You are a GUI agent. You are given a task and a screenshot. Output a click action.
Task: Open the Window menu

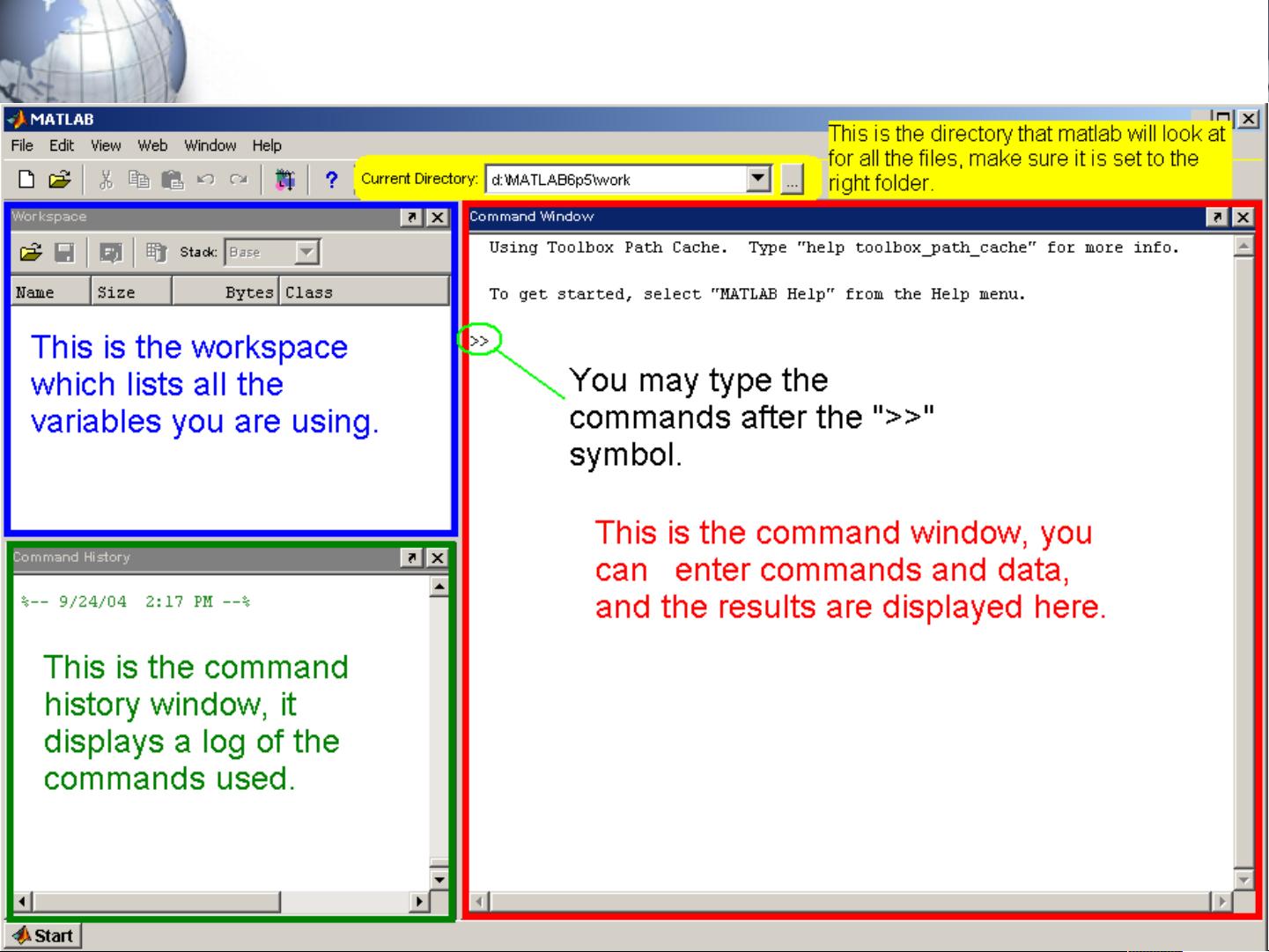[210, 145]
